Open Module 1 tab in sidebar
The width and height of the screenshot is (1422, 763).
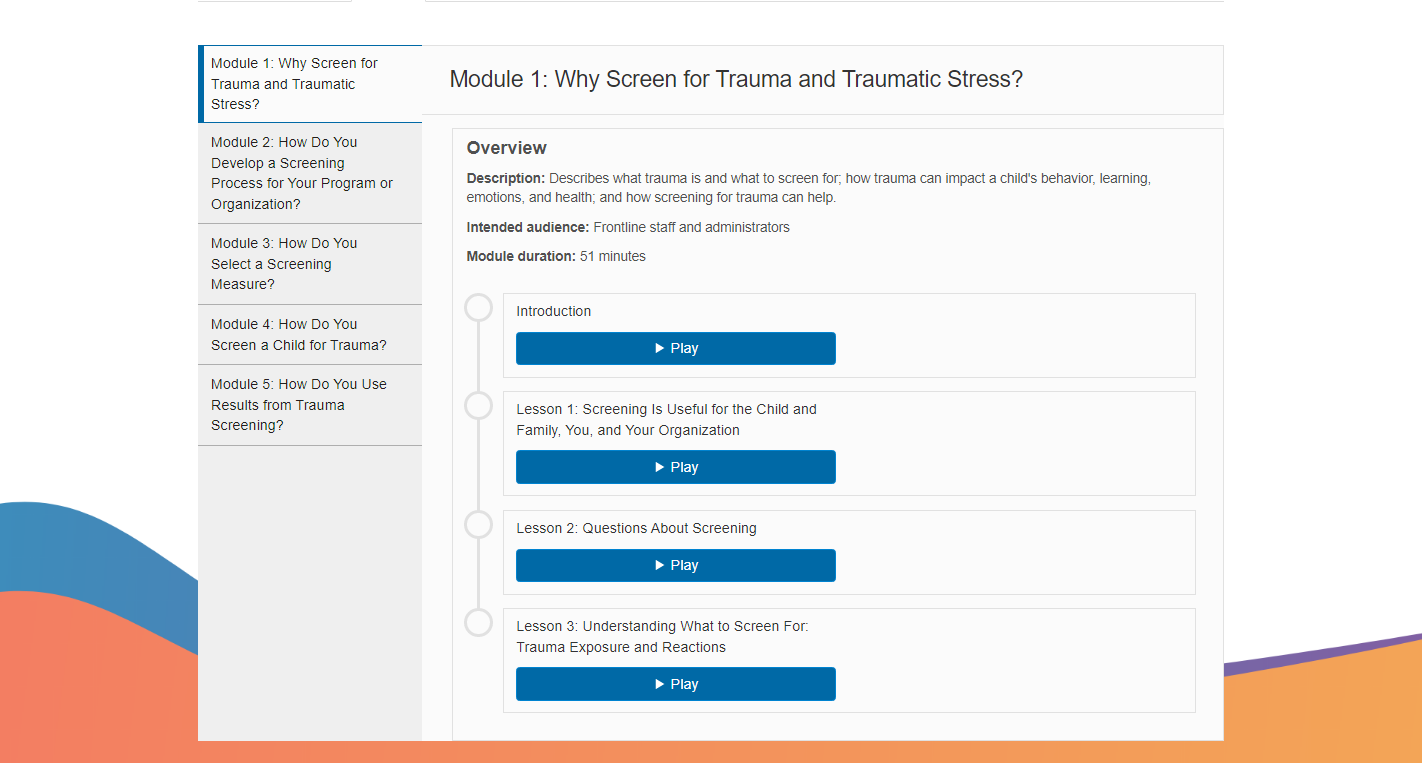pos(310,84)
